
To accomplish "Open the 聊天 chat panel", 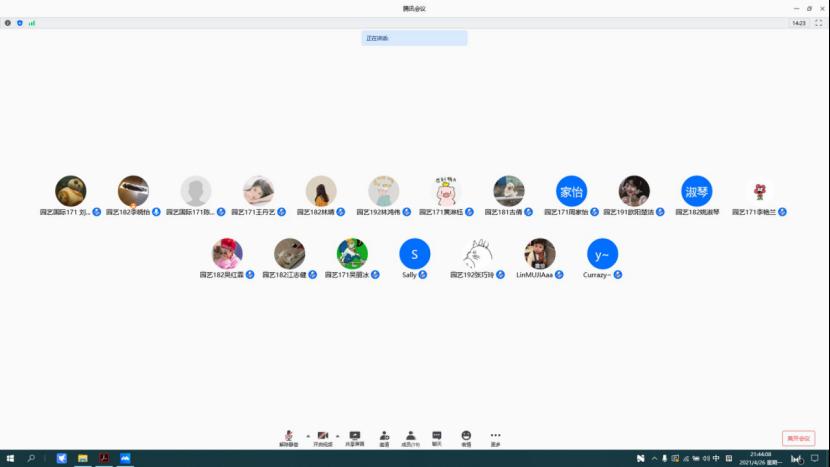I will [437, 437].
